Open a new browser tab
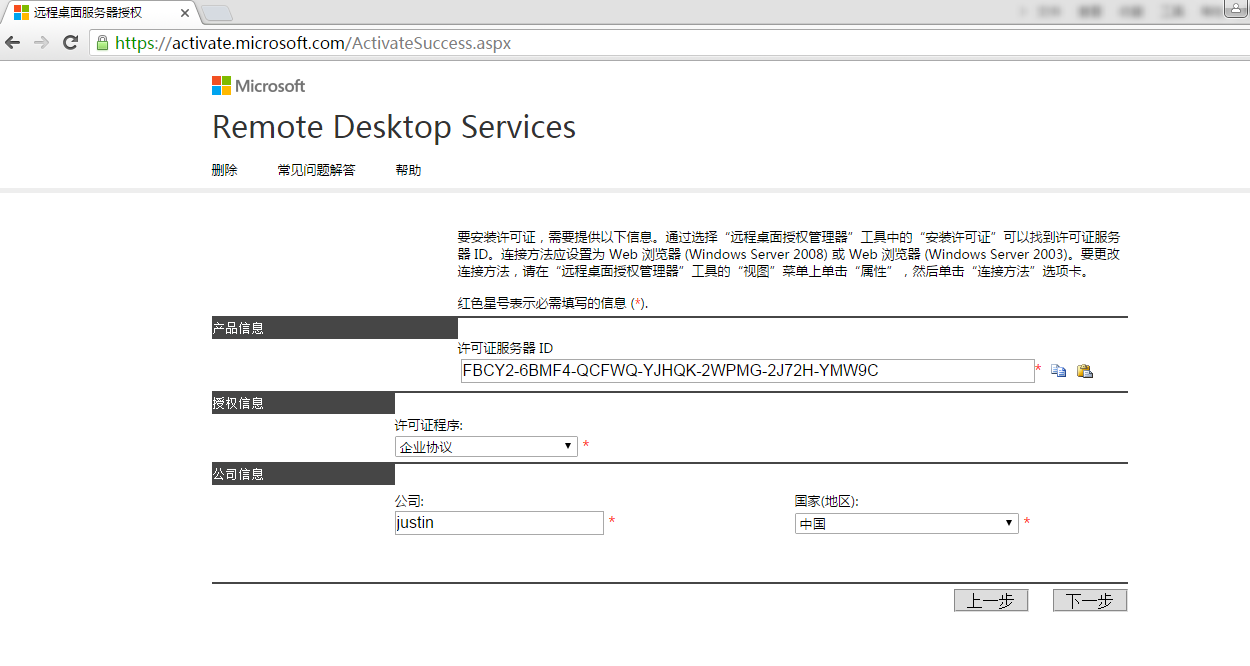This screenshot has height=666, width=1250. point(217,13)
